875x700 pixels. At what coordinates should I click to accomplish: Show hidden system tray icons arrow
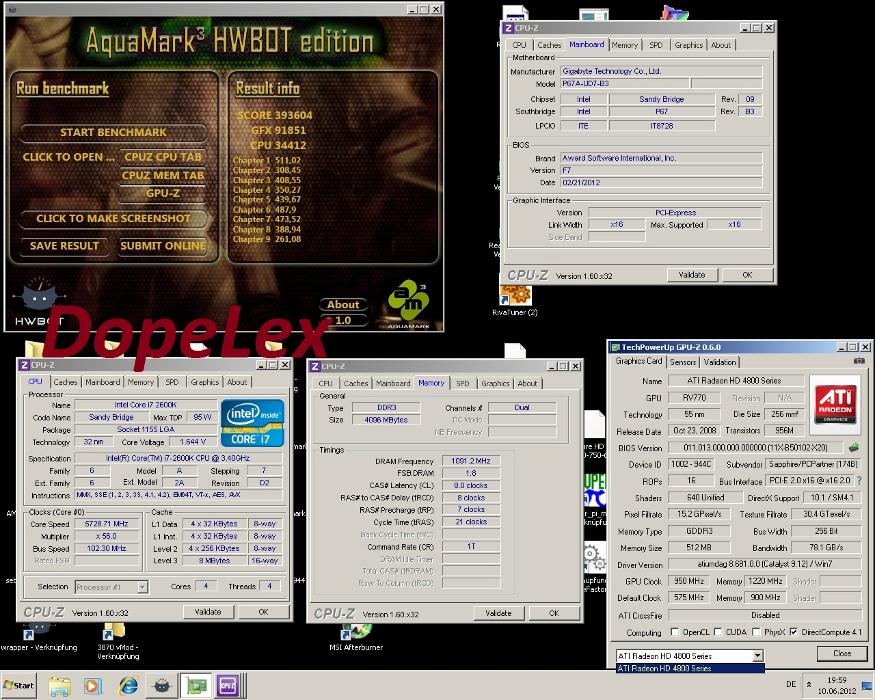point(809,684)
